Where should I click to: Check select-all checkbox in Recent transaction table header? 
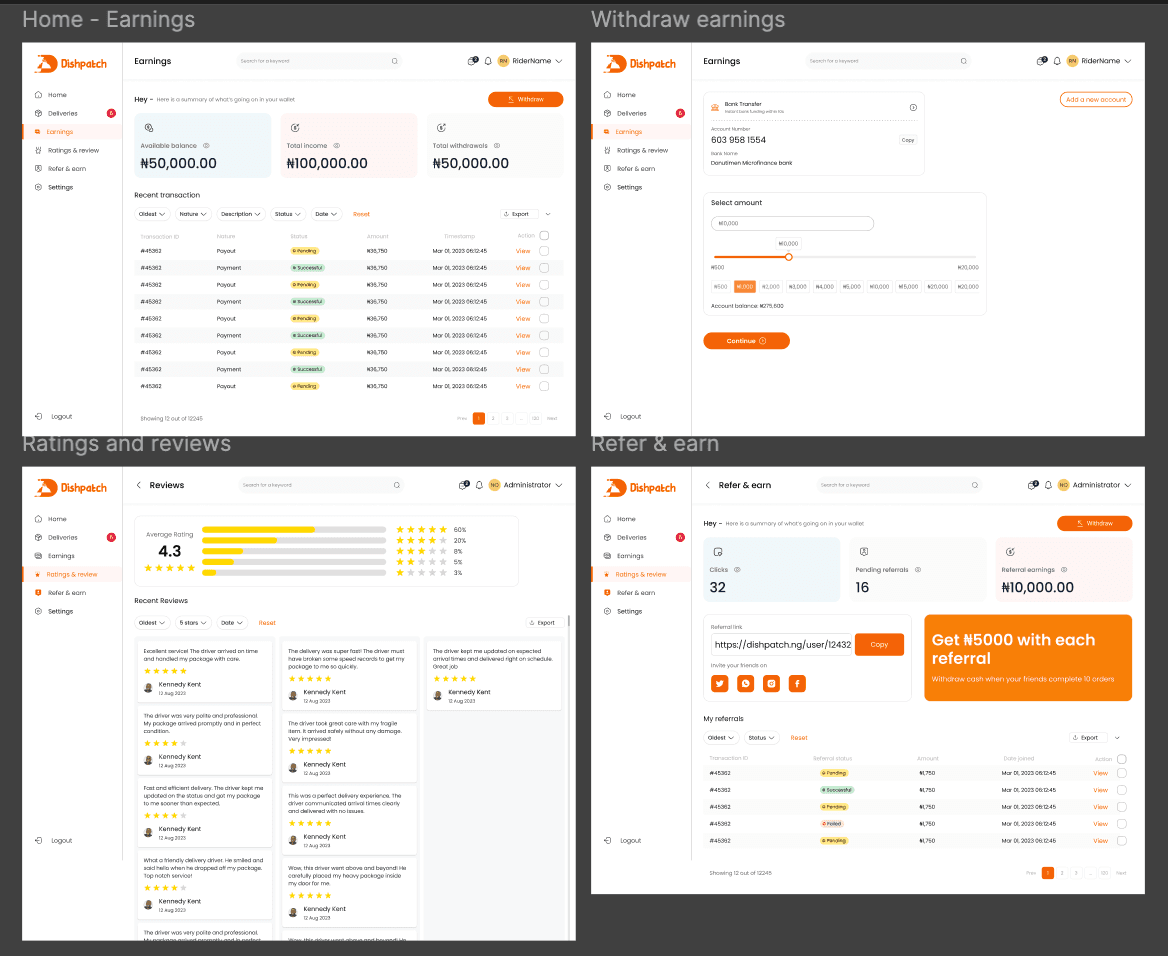coord(545,235)
